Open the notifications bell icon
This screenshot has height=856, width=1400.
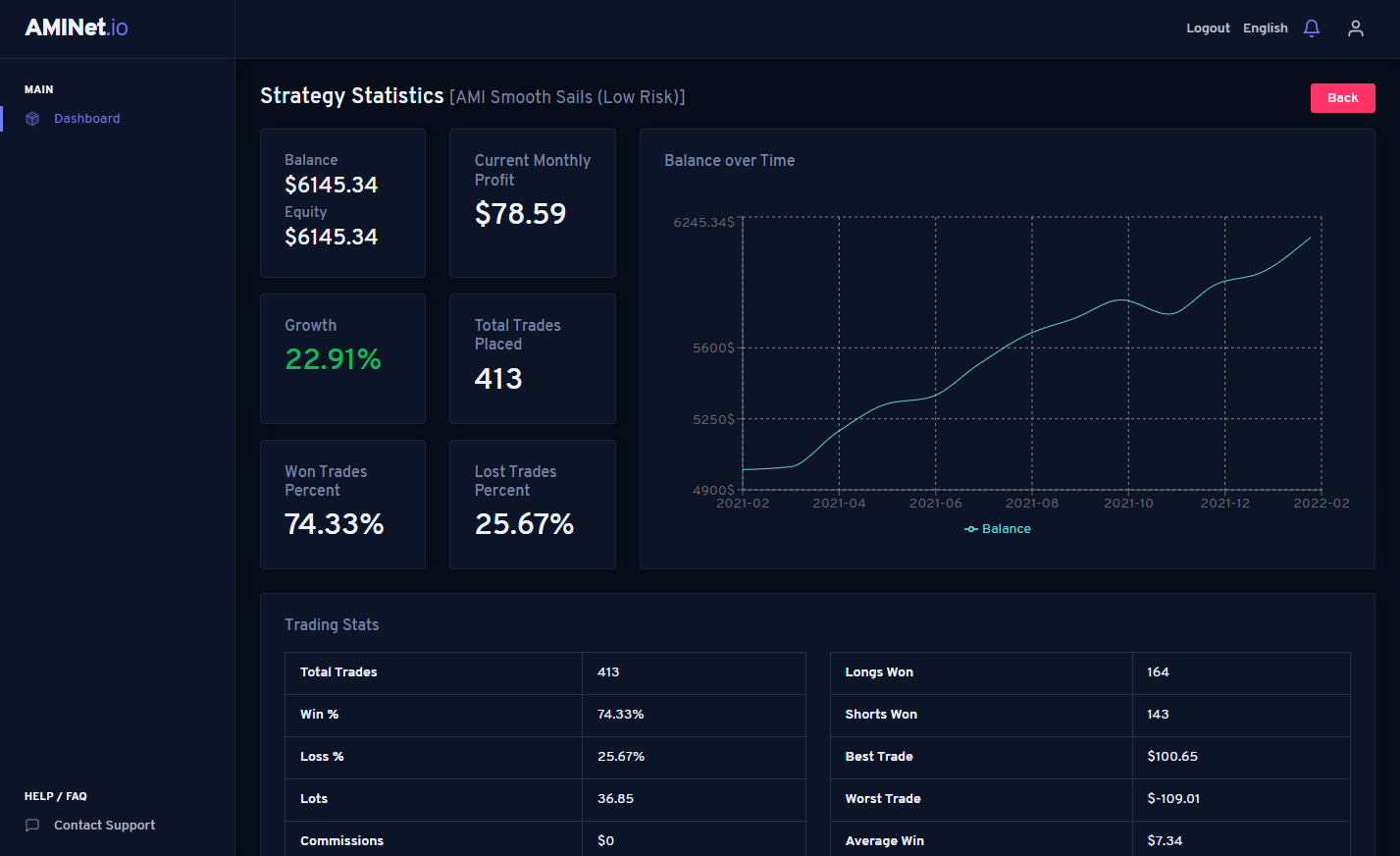(x=1312, y=28)
